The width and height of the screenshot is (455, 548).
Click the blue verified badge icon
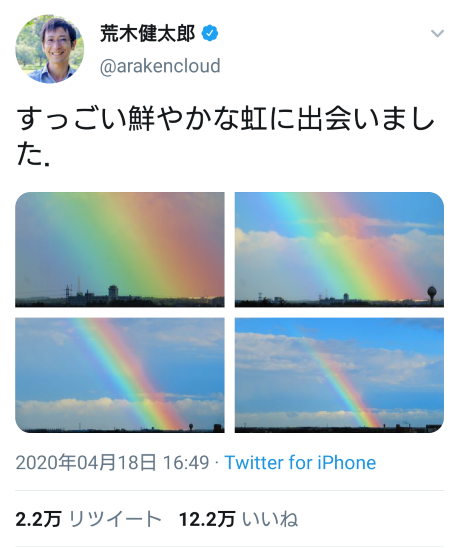(210, 34)
